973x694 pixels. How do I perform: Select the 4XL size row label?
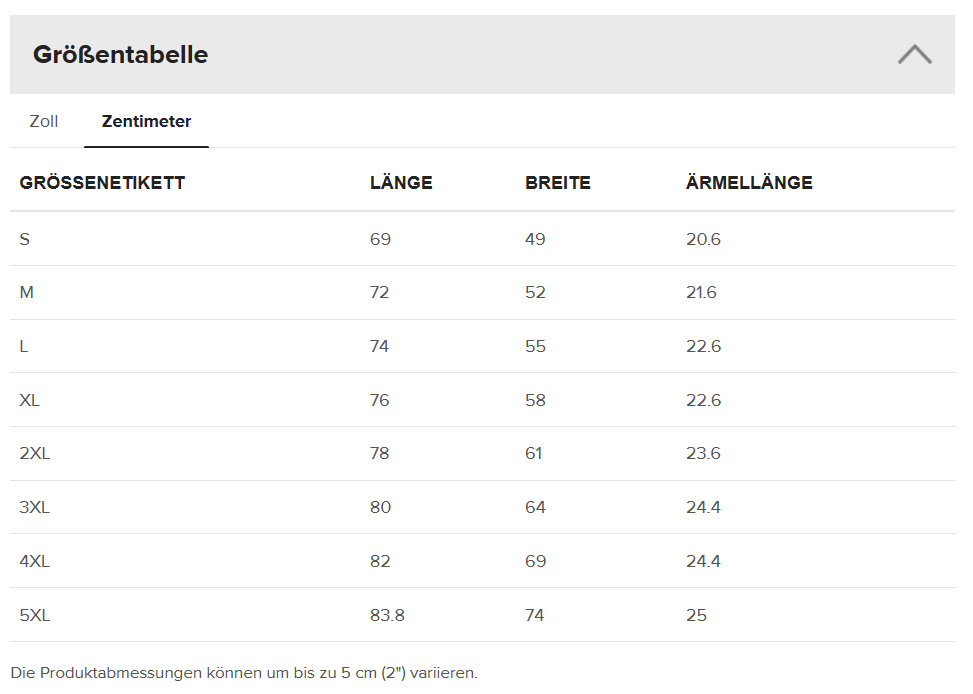click(x=35, y=562)
